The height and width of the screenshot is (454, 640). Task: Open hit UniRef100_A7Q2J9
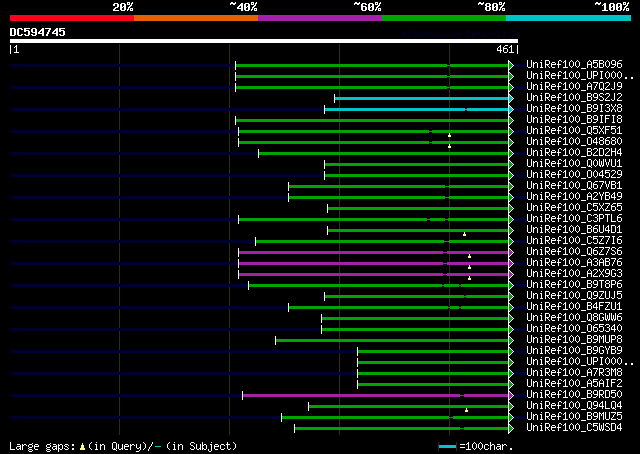574,87
